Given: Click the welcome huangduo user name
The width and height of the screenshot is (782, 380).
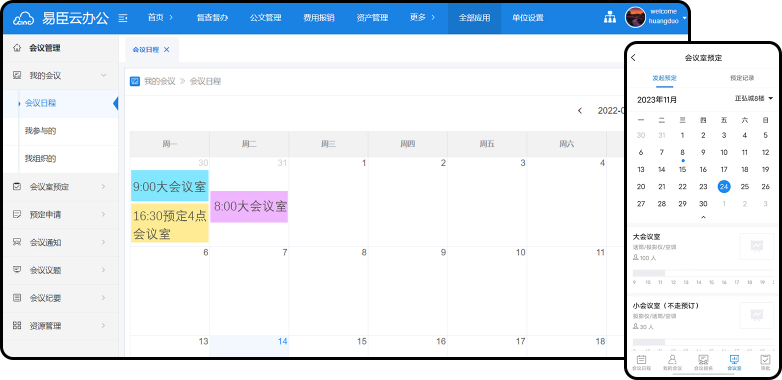Looking at the screenshot, I should (663, 16).
